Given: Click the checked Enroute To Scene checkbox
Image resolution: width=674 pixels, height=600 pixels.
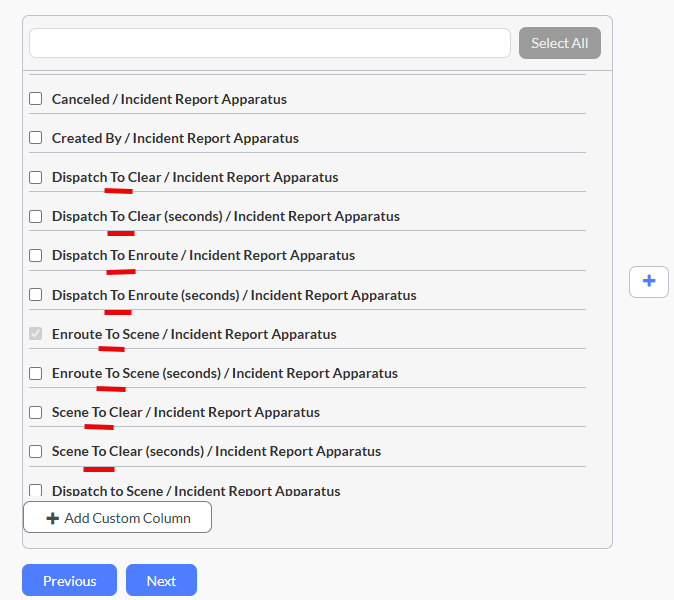Looking at the screenshot, I should point(36,334).
